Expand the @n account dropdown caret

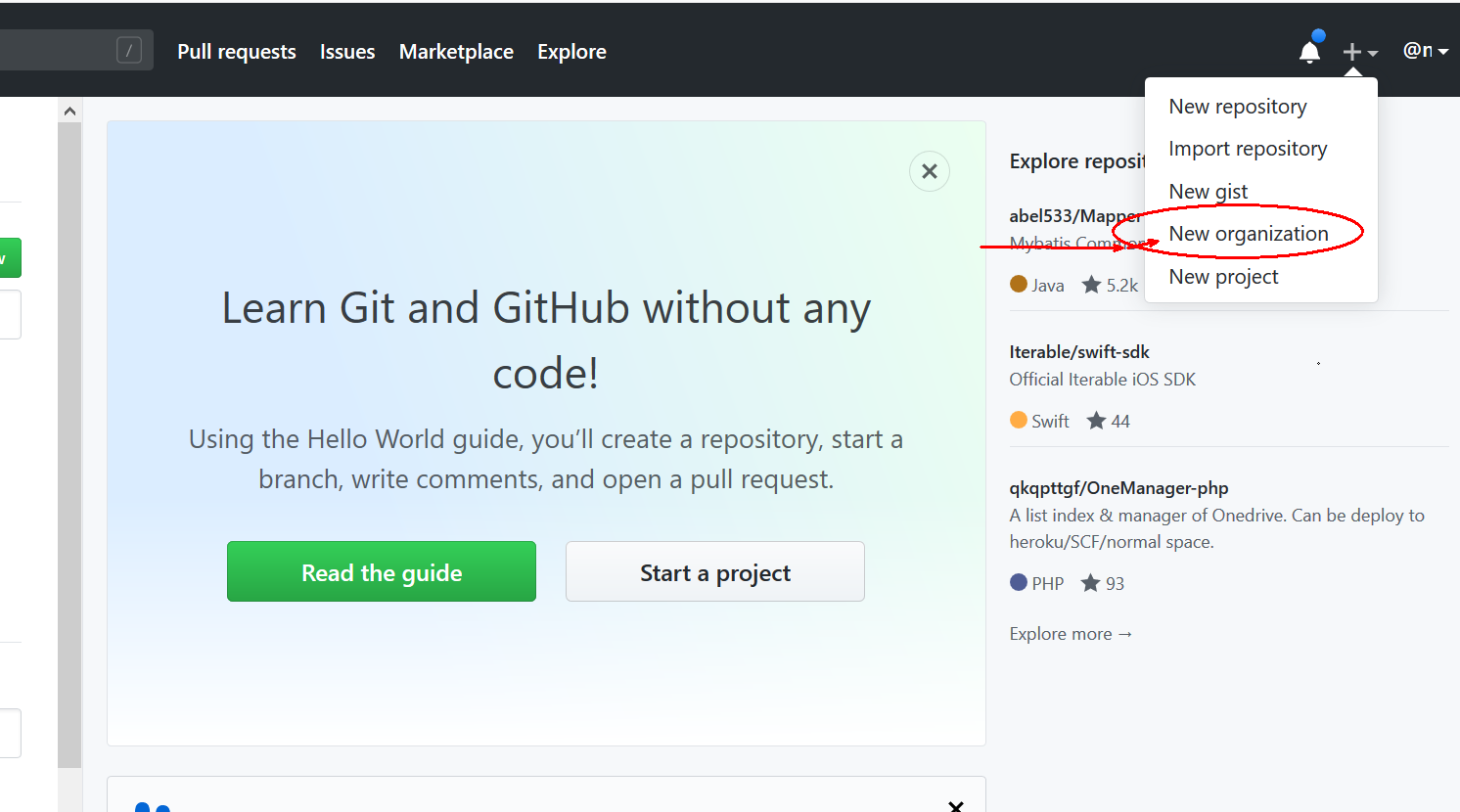[x=1445, y=52]
